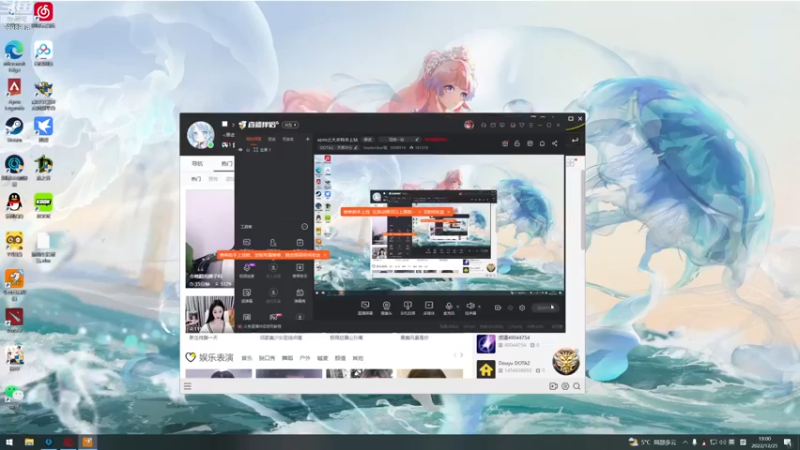Image resolution: width=800 pixels, height=450 pixels.
Task: Open Douyu streaming tool from taskbar
Action: tap(88, 442)
